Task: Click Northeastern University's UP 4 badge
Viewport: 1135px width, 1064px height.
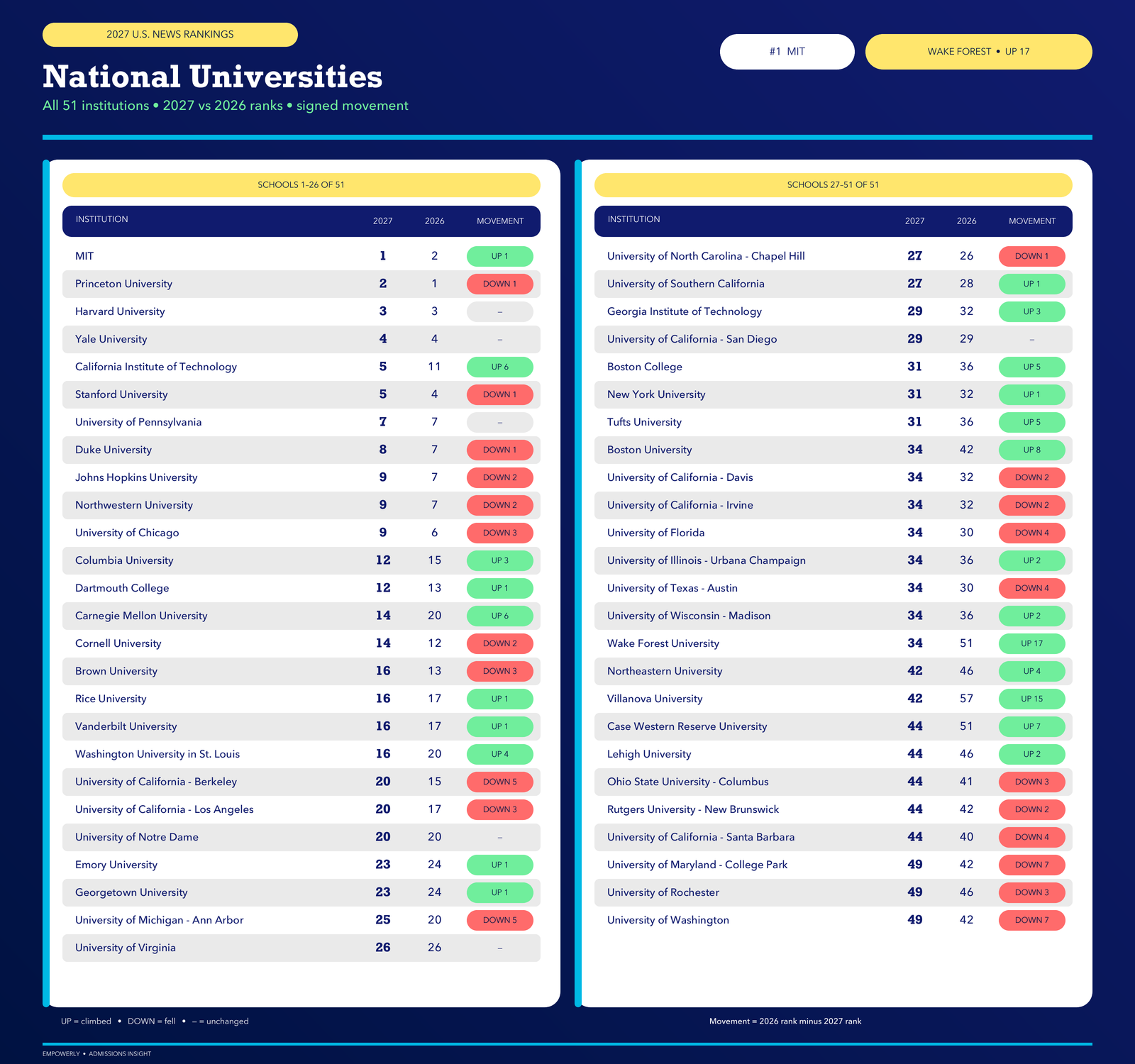Action: pyautogui.click(x=1032, y=671)
